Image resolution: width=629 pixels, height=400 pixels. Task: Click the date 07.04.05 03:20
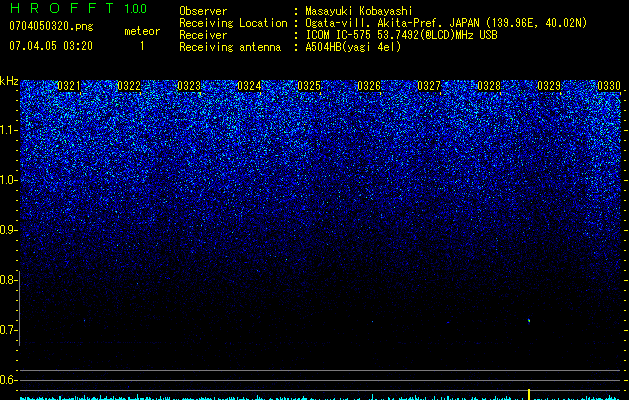(51, 46)
